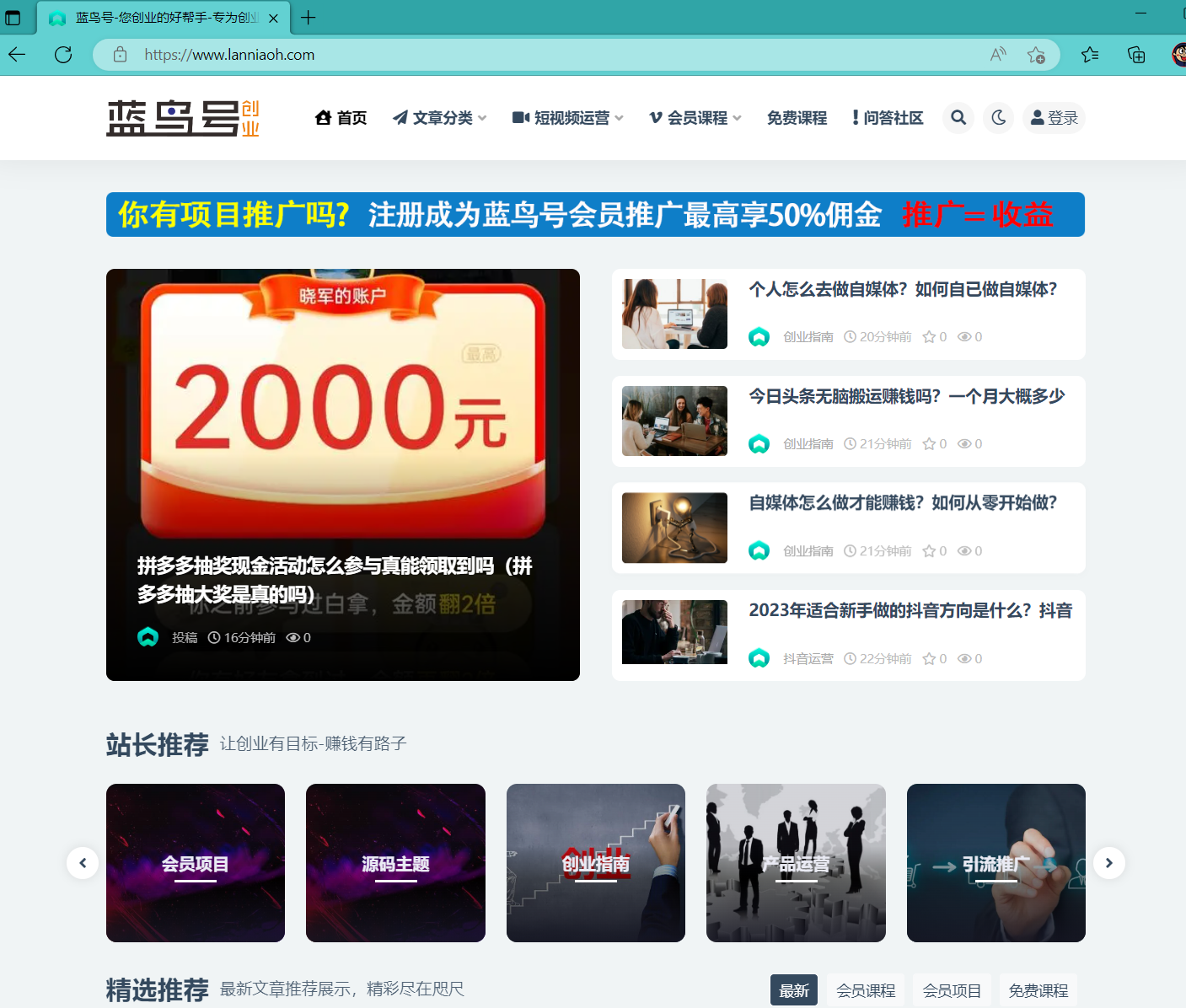Click the read aloud icon in address bar

pyautogui.click(x=998, y=55)
